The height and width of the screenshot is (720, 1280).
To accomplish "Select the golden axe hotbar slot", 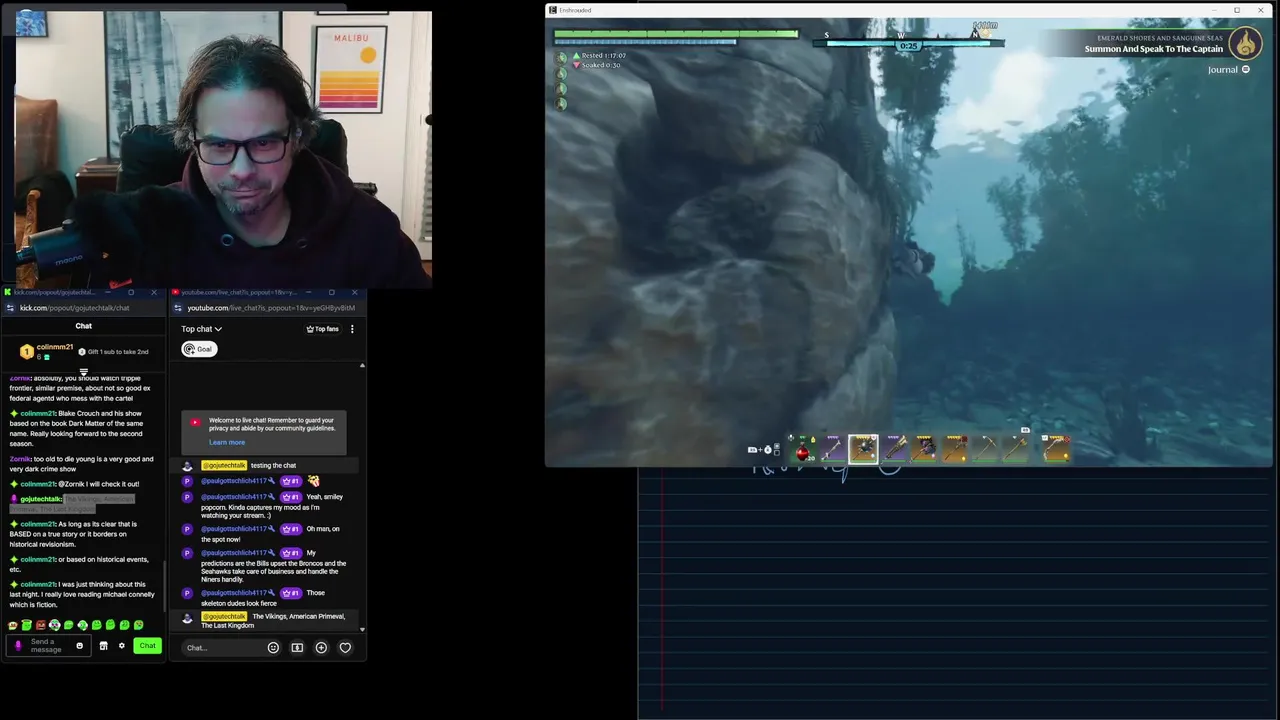I will (1016, 451).
